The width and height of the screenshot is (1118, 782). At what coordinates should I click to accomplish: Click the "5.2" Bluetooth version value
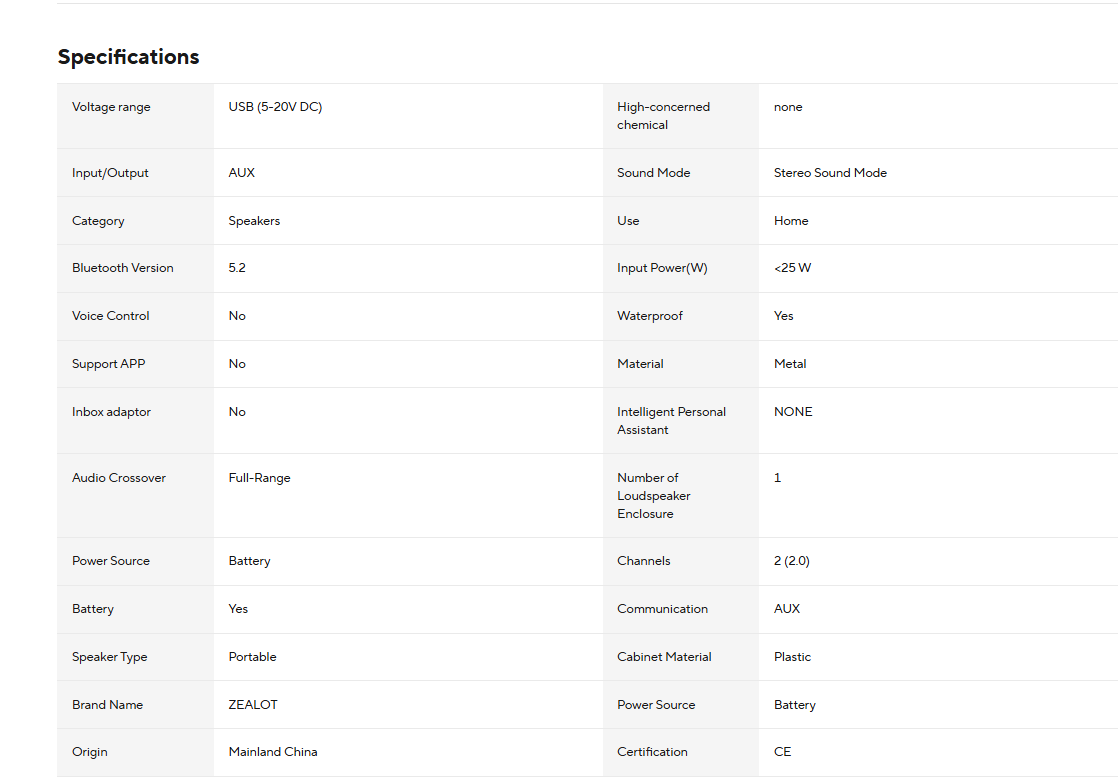click(x=237, y=268)
